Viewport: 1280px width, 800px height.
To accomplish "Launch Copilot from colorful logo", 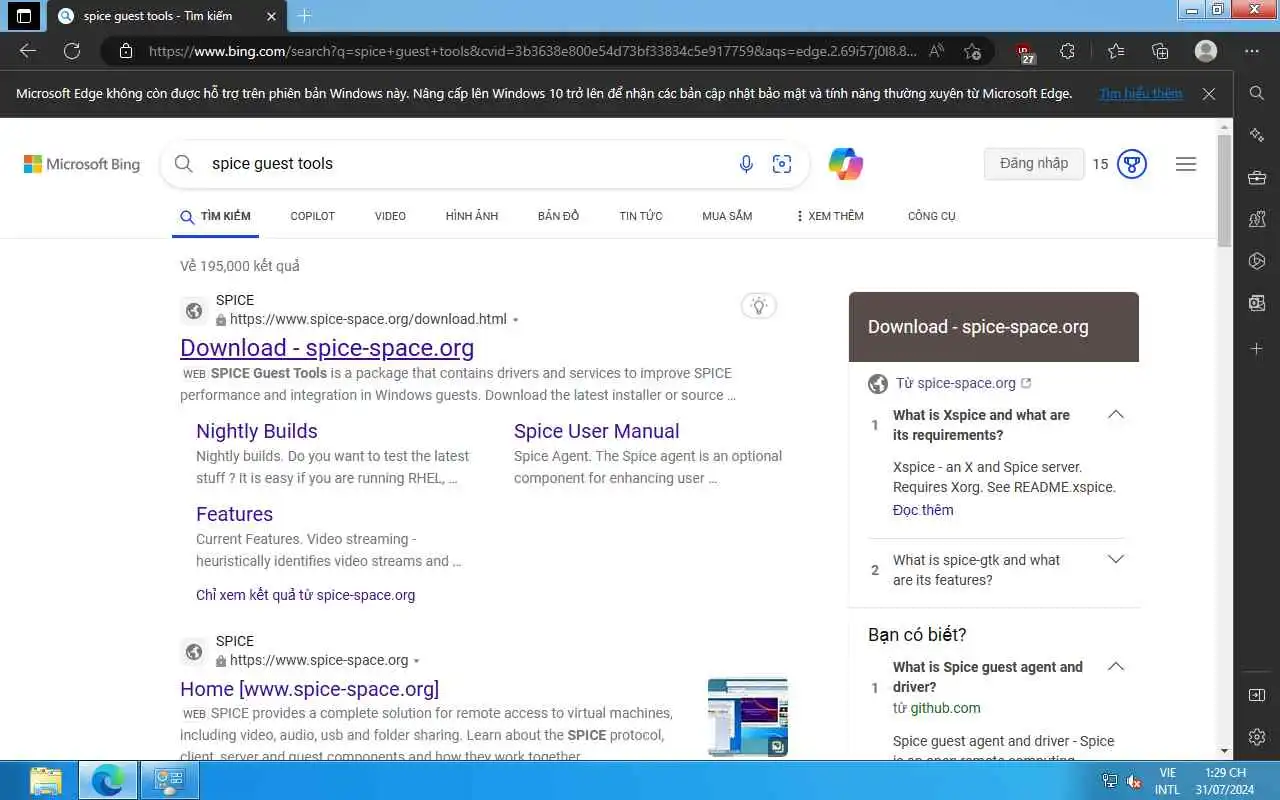I will point(846,164).
